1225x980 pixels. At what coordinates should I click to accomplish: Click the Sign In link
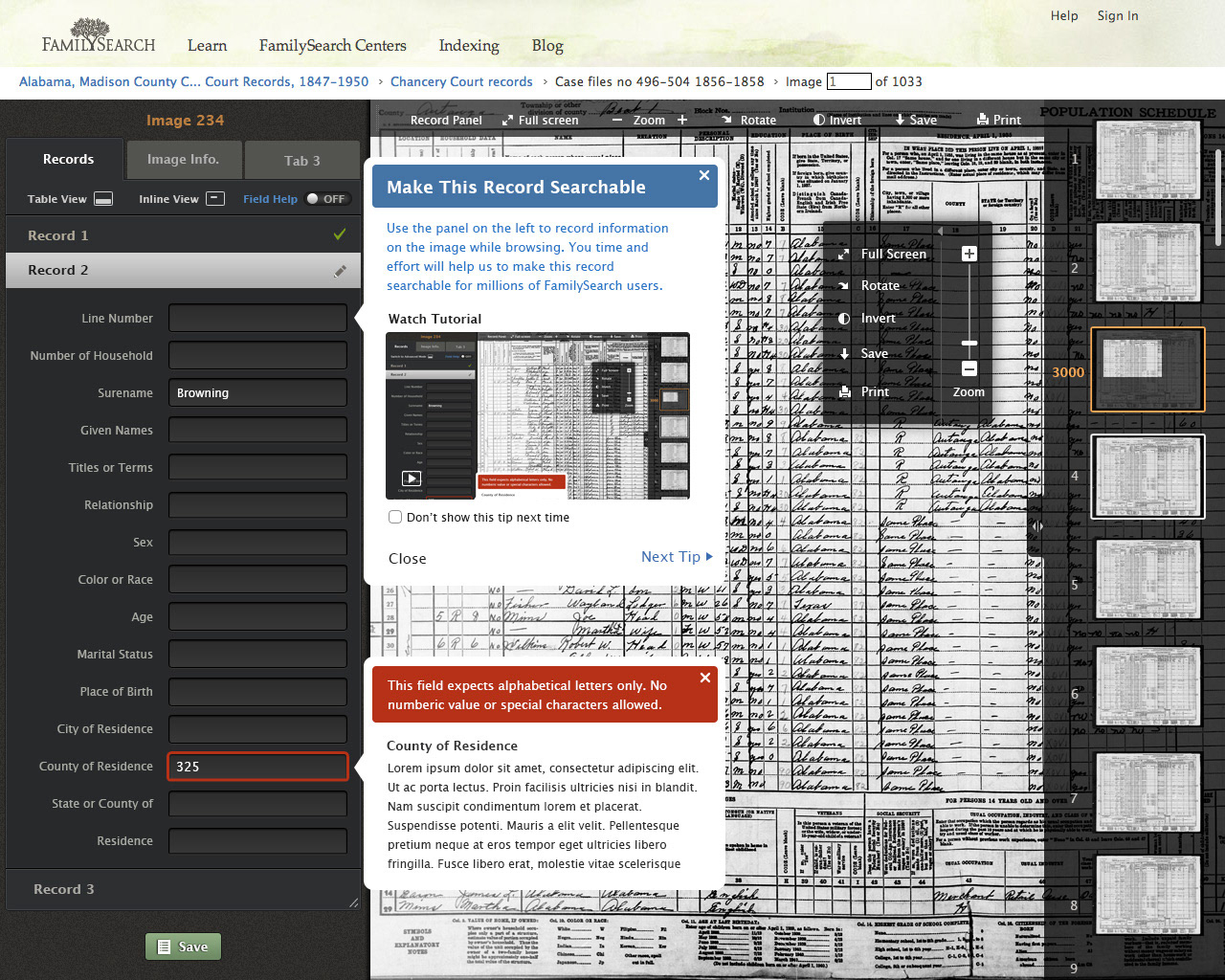click(x=1118, y=15)
